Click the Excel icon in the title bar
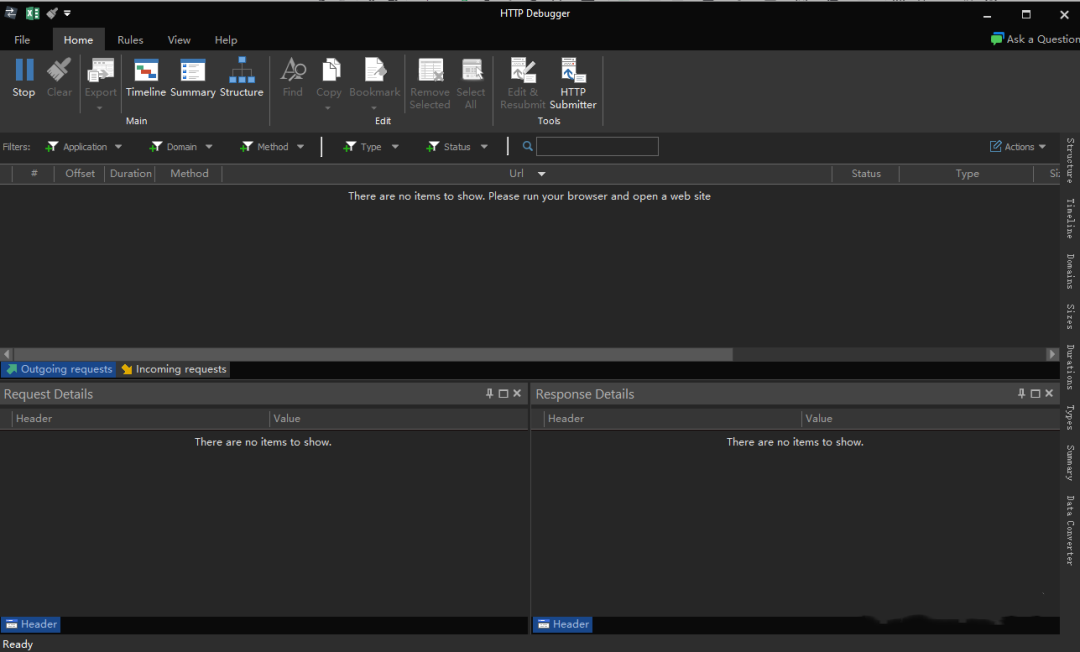 click(x=32, y=13)
